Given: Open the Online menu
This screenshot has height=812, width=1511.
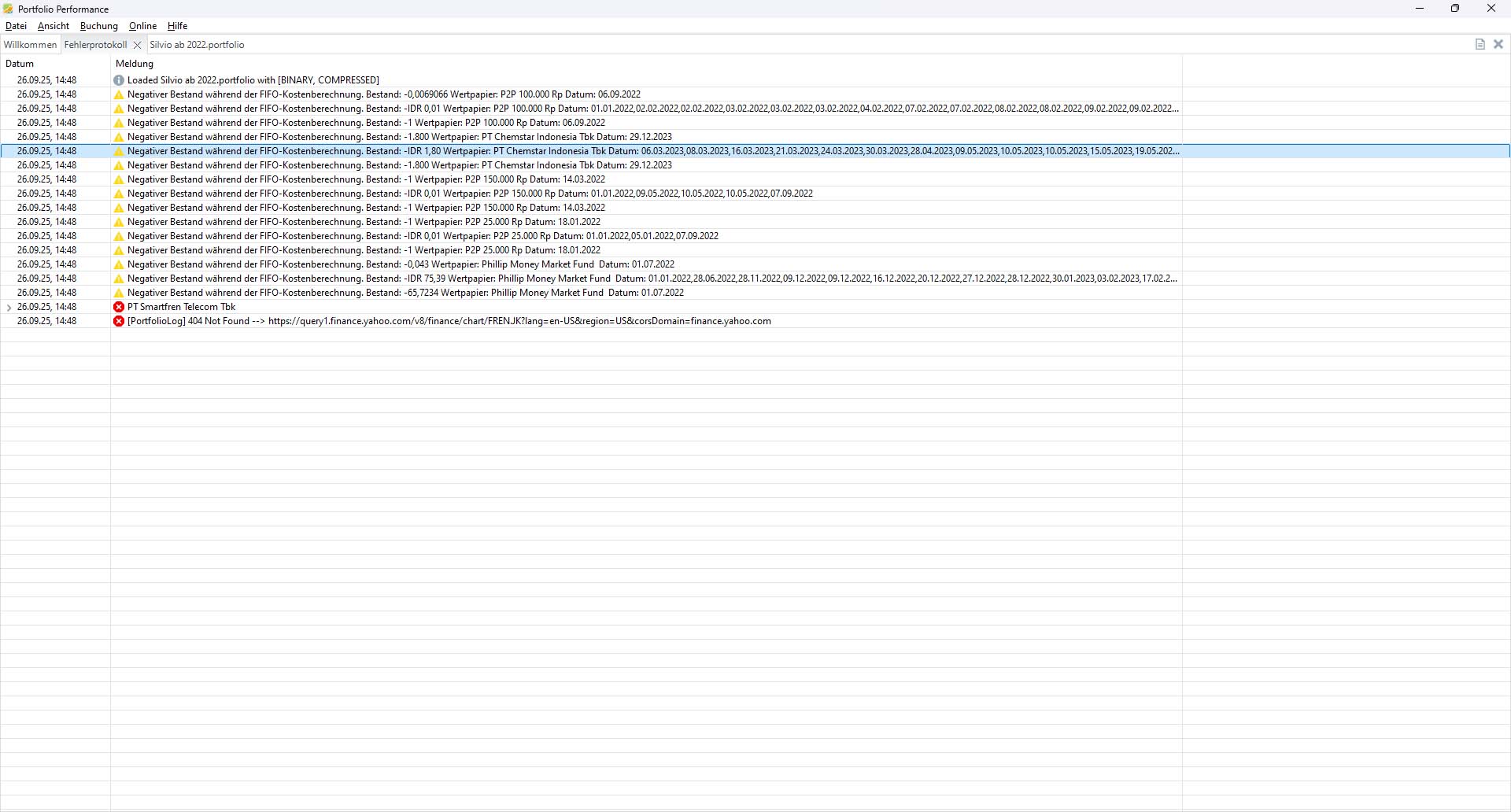Looking at the screenshot, I should coord(142,26).
